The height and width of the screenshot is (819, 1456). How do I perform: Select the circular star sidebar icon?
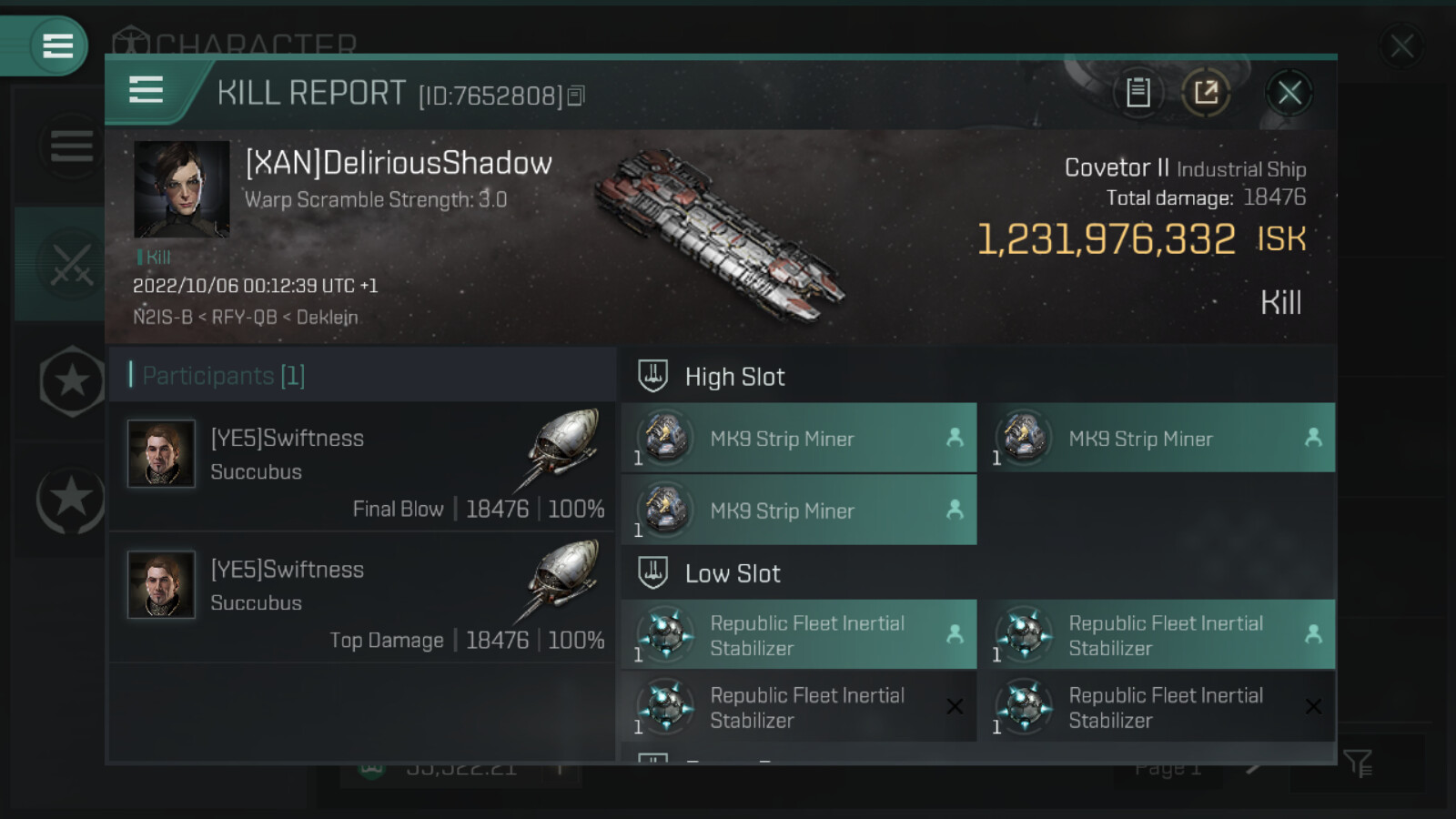click(71, 499)
